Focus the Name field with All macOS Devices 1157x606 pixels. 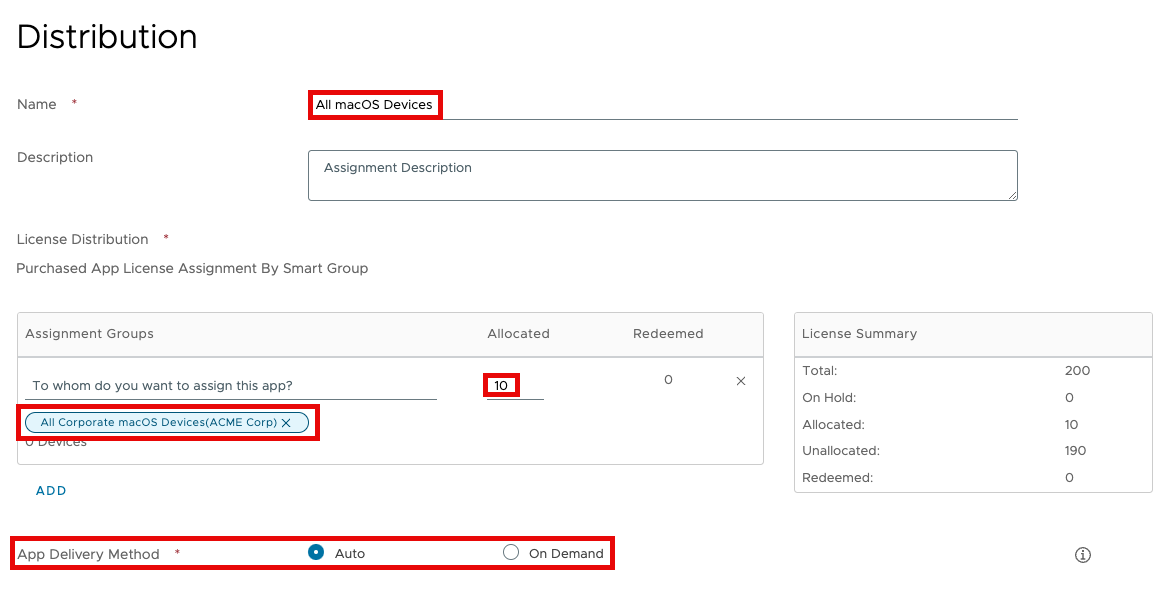(x=660, y=105)
